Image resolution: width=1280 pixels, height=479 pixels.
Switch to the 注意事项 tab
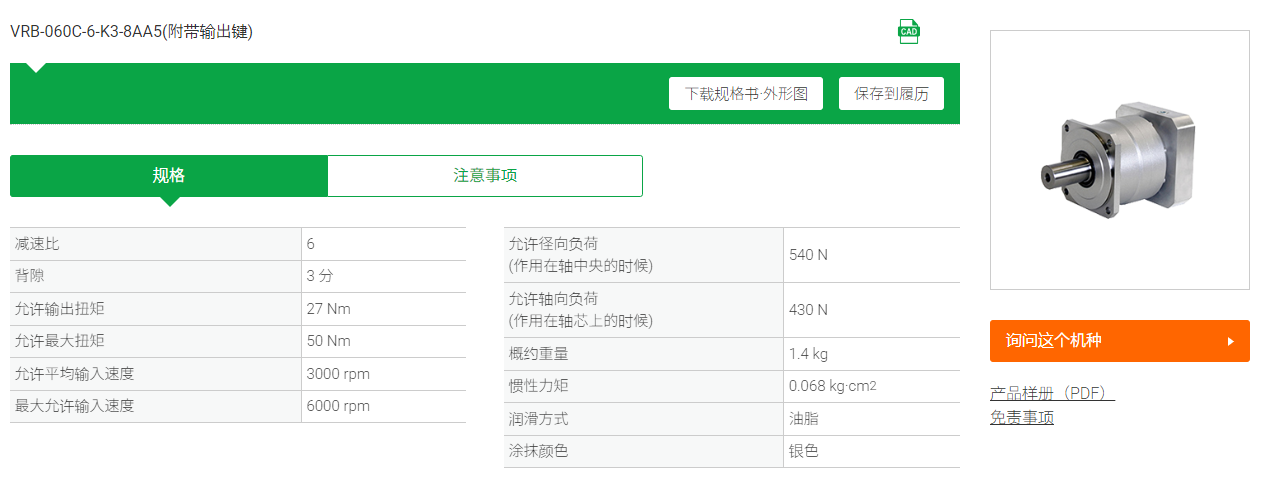[x=485, y=176]
